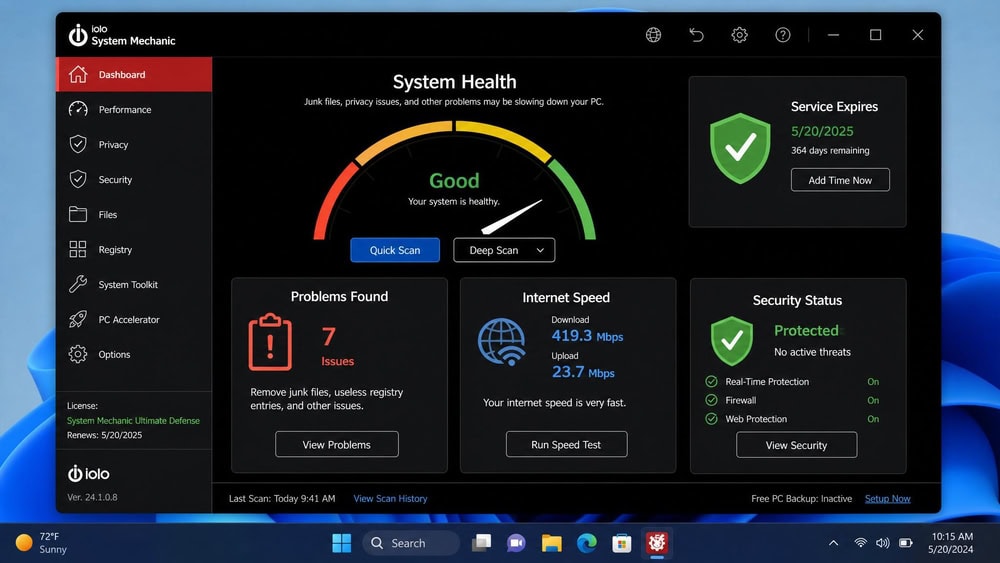The width and height of the screenshot is (1000, 563).
Task: Click Run Speed Test button
Action: (566, 444)
